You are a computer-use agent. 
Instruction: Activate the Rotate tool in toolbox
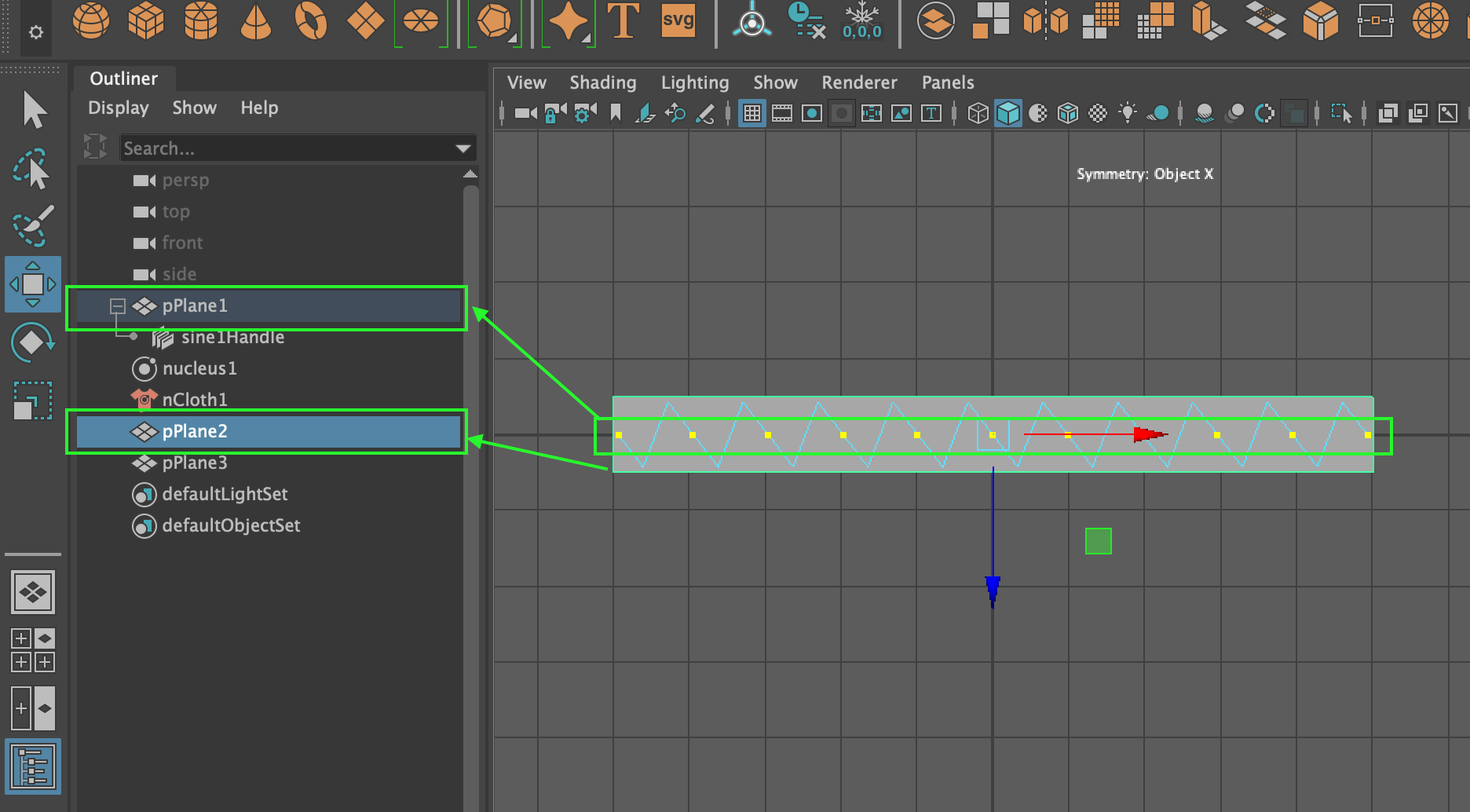(x=32, y=342)
